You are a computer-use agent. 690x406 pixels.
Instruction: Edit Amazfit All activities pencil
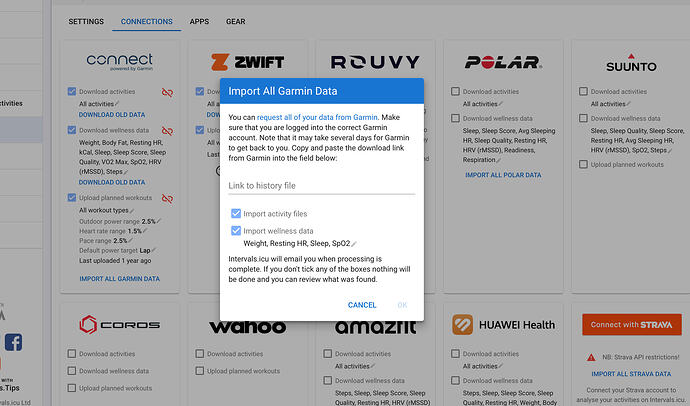pos(373,366)
